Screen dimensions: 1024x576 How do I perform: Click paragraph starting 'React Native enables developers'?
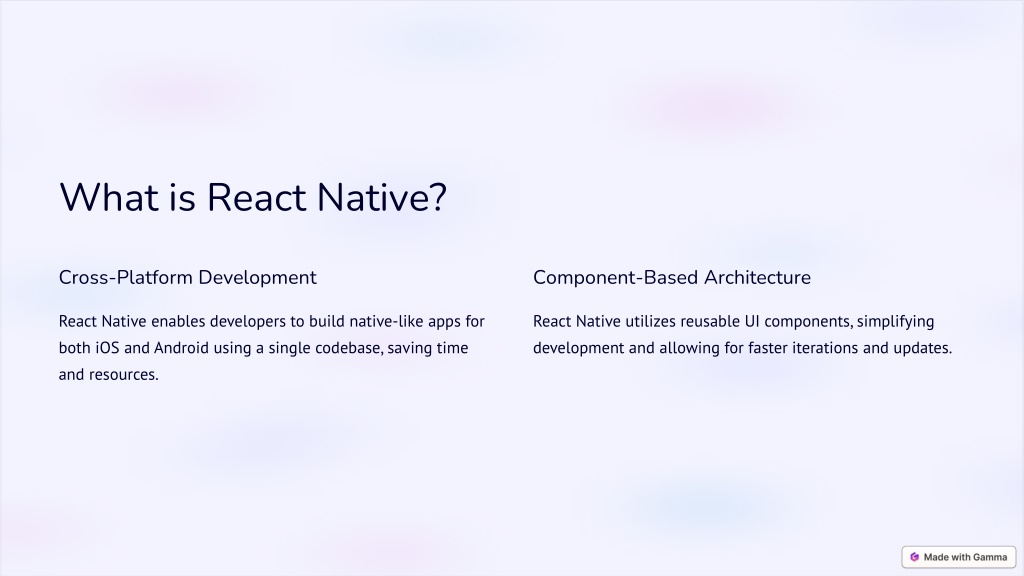click(x=272, y=347)
